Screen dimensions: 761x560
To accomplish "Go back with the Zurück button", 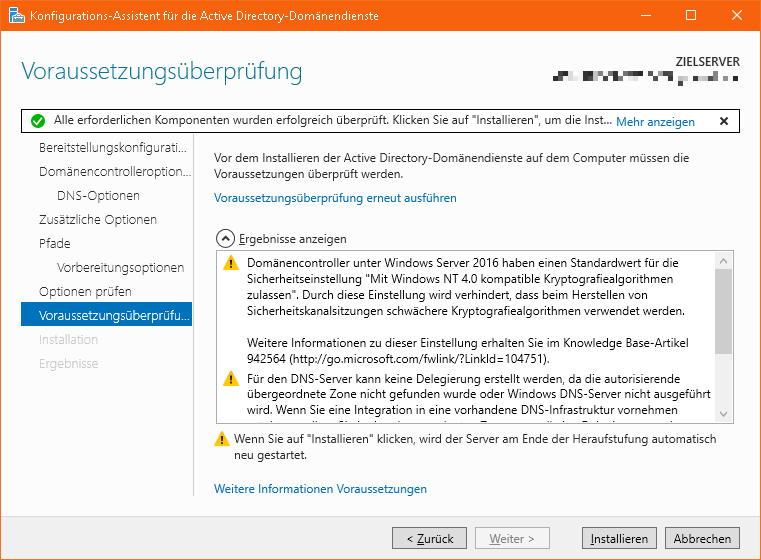I will (x=430, y=539).
